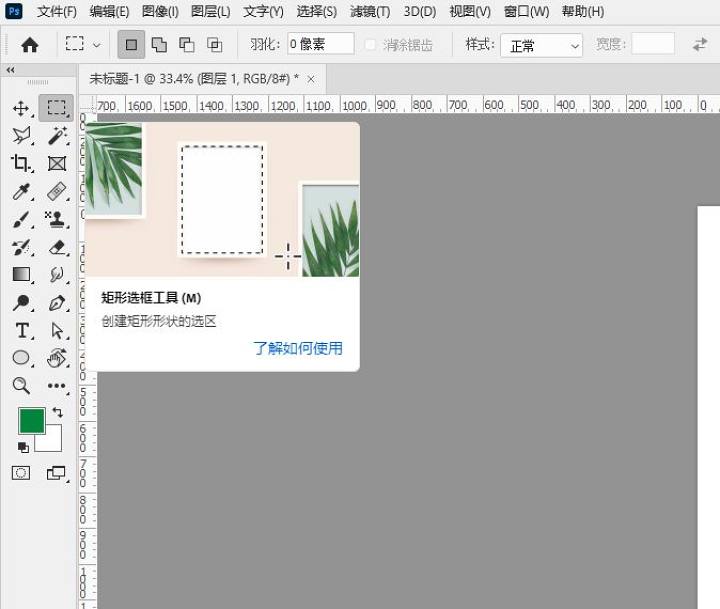Viewport: 720px width, 609px height.
Task: Choose Subtract from Selection mode
Action: [x=187, y=45]
